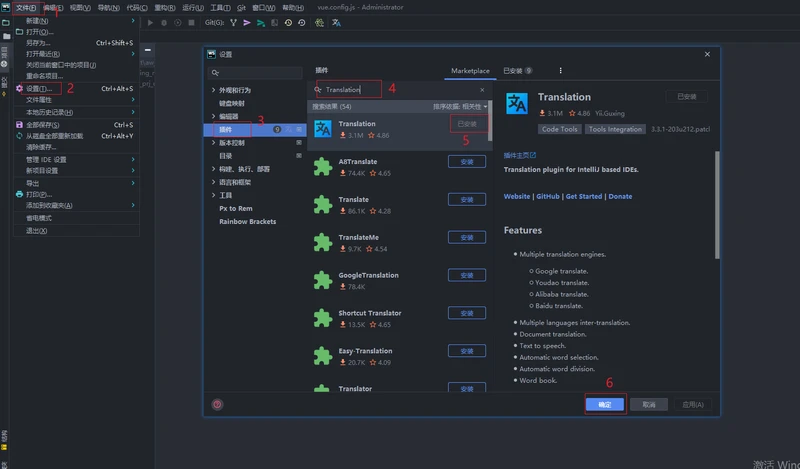Click the Stop square icon in the toolbar
This screenshot has height=469, width=800.
click(191, 22)
